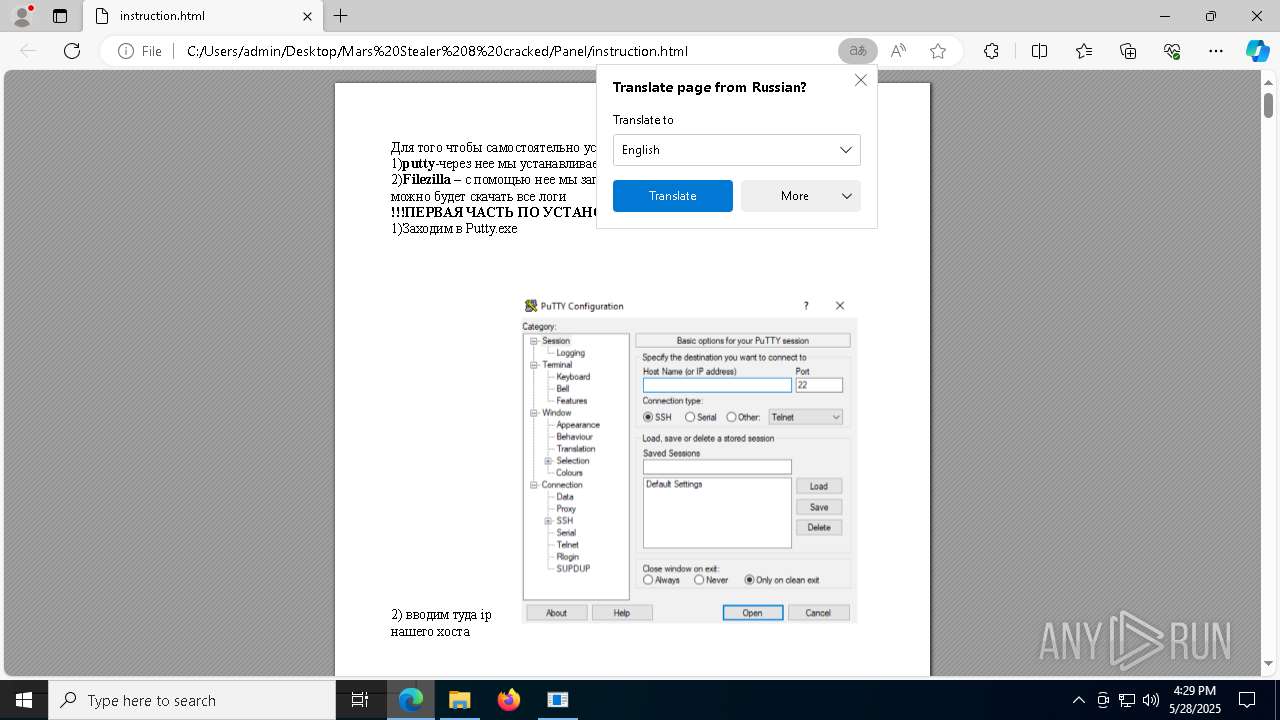The height and width of the screenshot is (720, 1280).
Task: Expand the Selection tree node
Action: pos(548,461)
